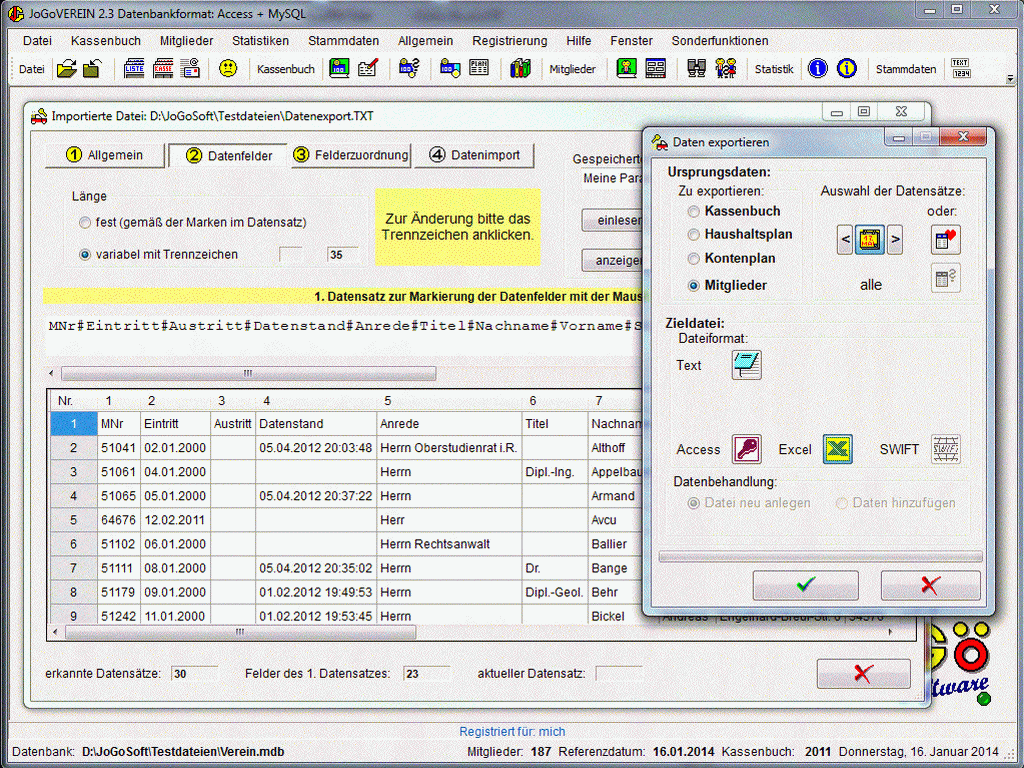1024x768 pixels.
Task: Open the LISTE toolbar icon
Action: click(x=134, y=69)
